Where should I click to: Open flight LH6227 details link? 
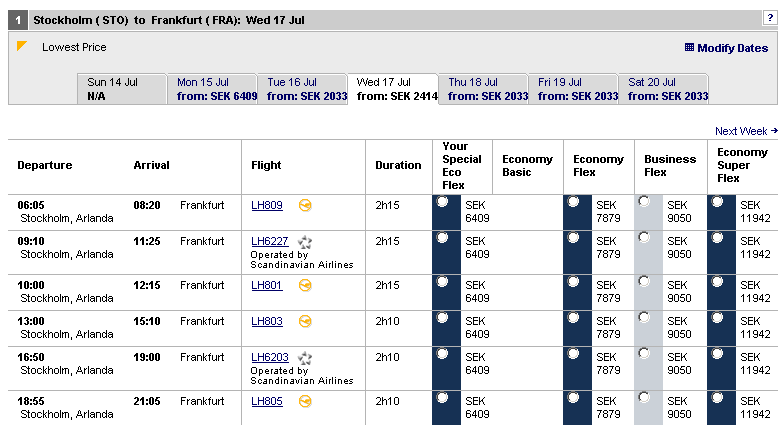pyautogui.click(x=269, y=241)
